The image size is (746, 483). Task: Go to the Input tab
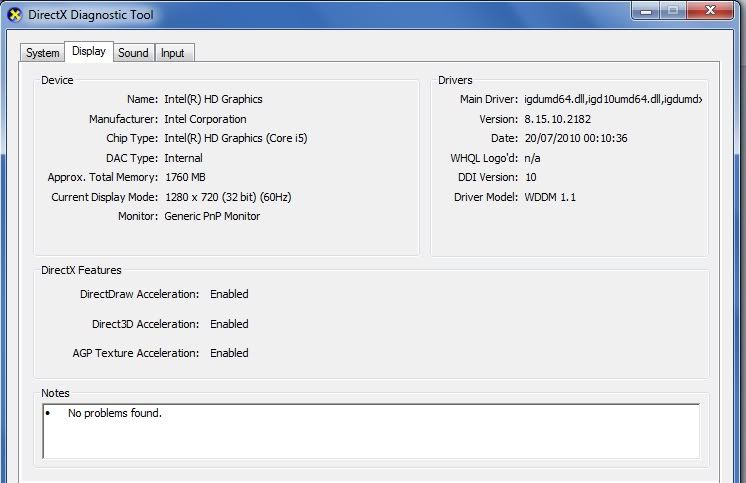(173, 52)
